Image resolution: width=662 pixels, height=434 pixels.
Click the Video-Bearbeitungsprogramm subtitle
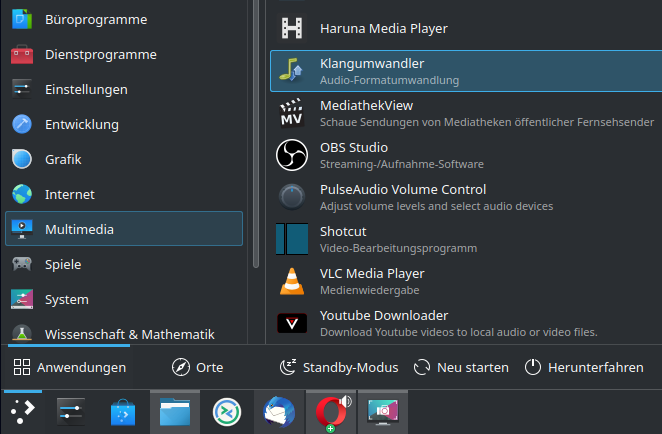pos(399,248)
